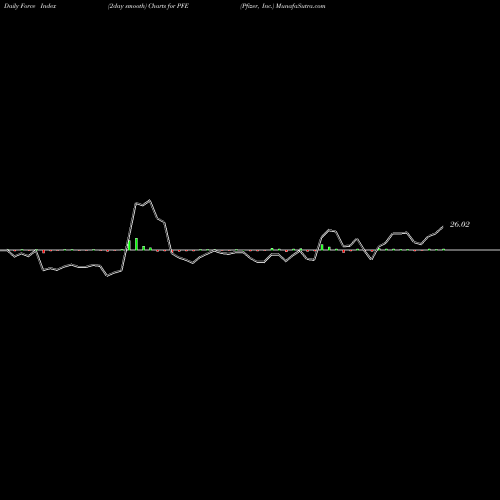Click the '(Pfizer, Inc.) MunafaSutra.com' text
The width and height of the screenshot is (500, 500).
pyautogui.click(x=282, y=6)
